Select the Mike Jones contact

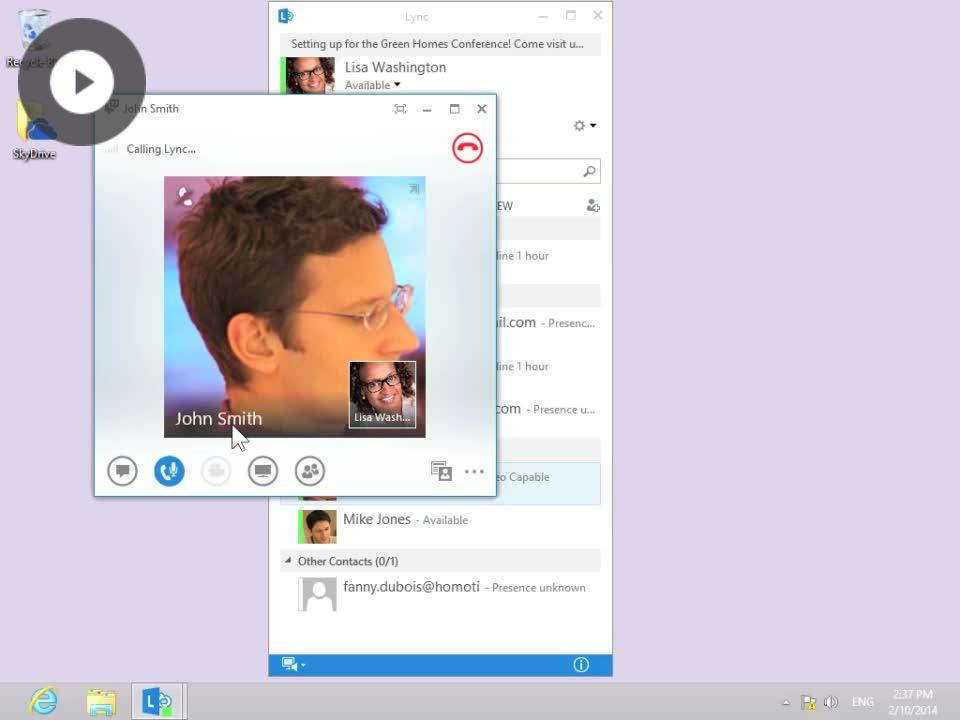click(x=440, y=526)
